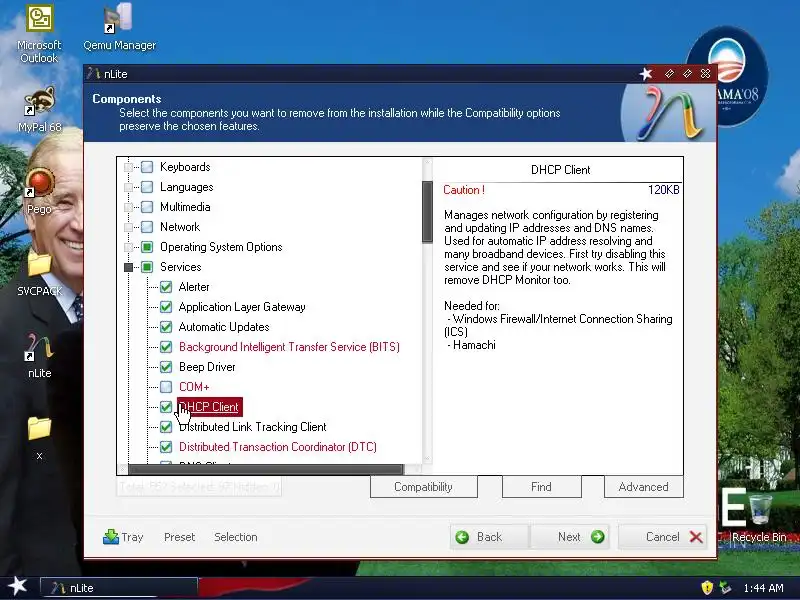
Task: Uncheck the Beep Driver checkbox
Action: coord(166,367)
